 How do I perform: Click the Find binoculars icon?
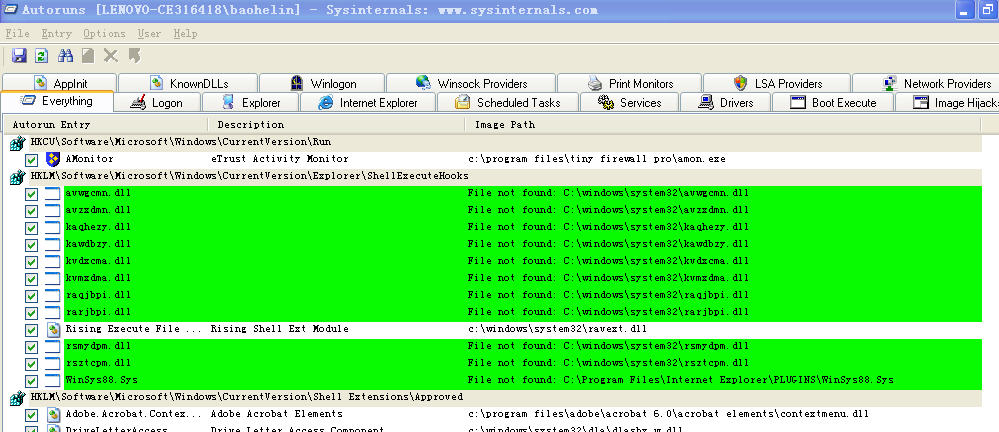click(x=65, y=56)
